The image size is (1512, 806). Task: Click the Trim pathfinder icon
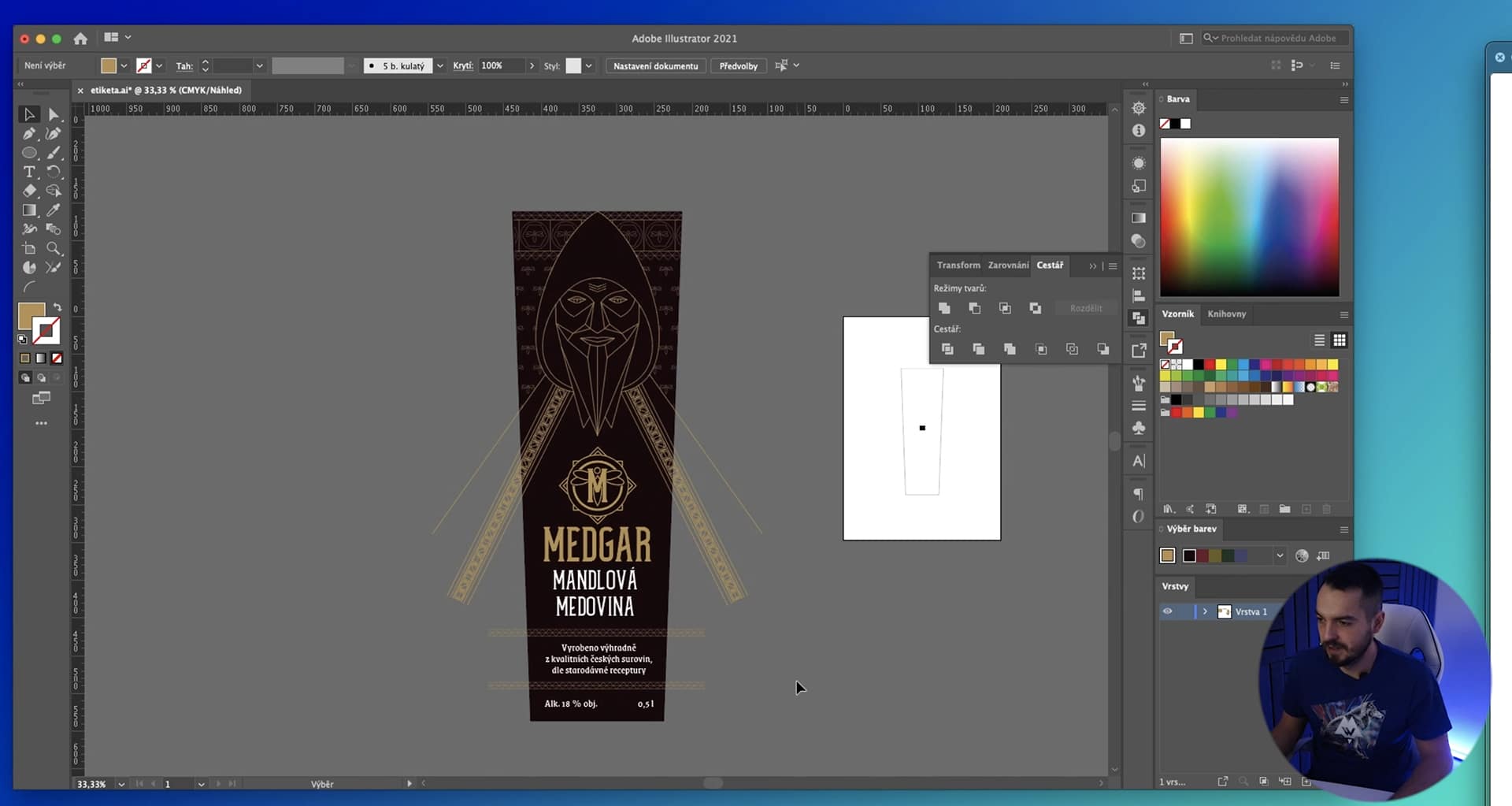tap(978, 349)
